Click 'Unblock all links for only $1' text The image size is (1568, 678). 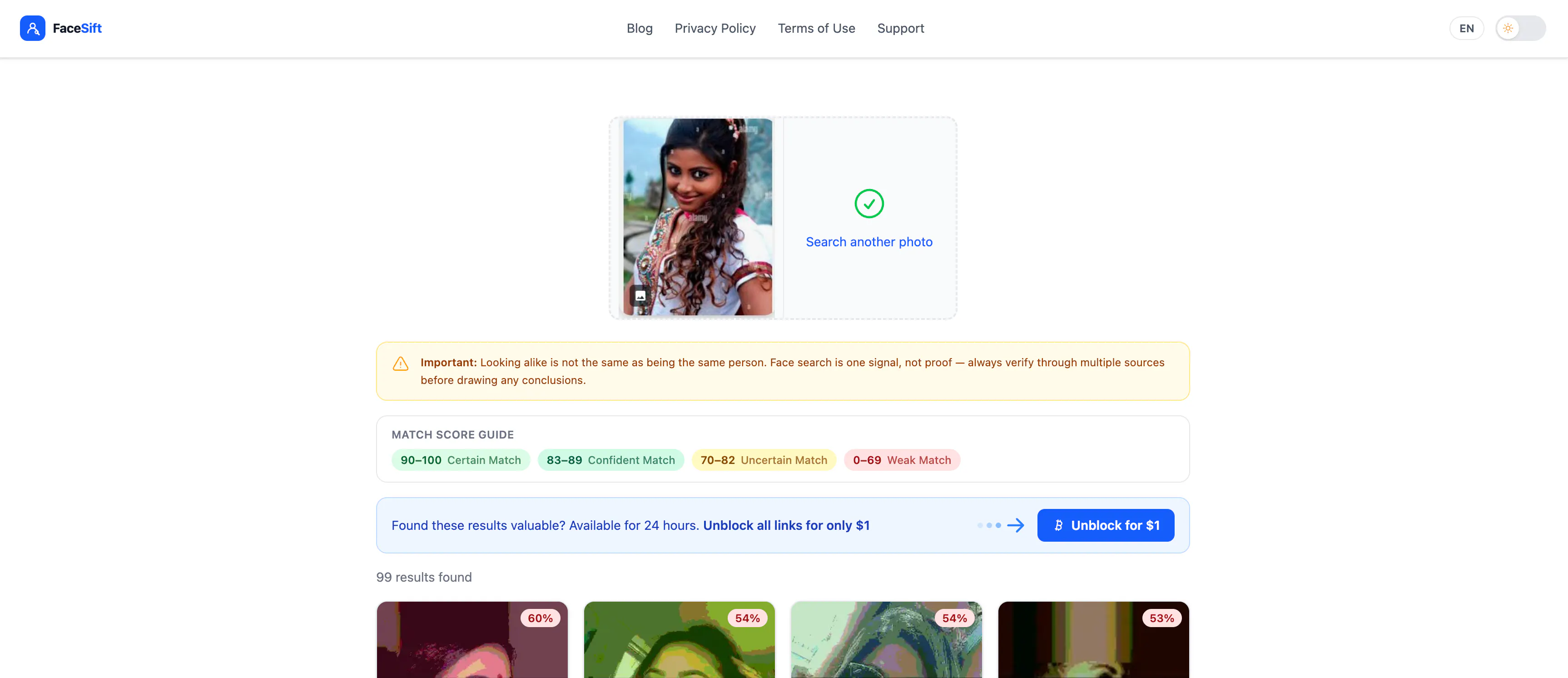tap(786, 525)
